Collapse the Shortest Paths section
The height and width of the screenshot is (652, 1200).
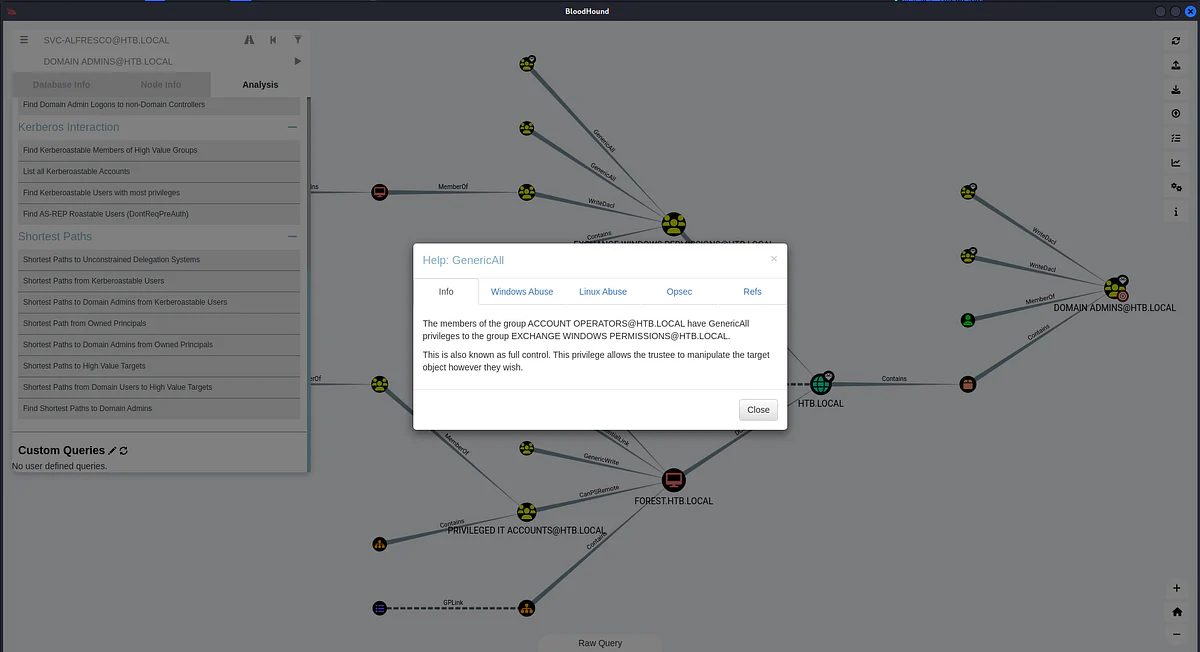coord(292,237)
